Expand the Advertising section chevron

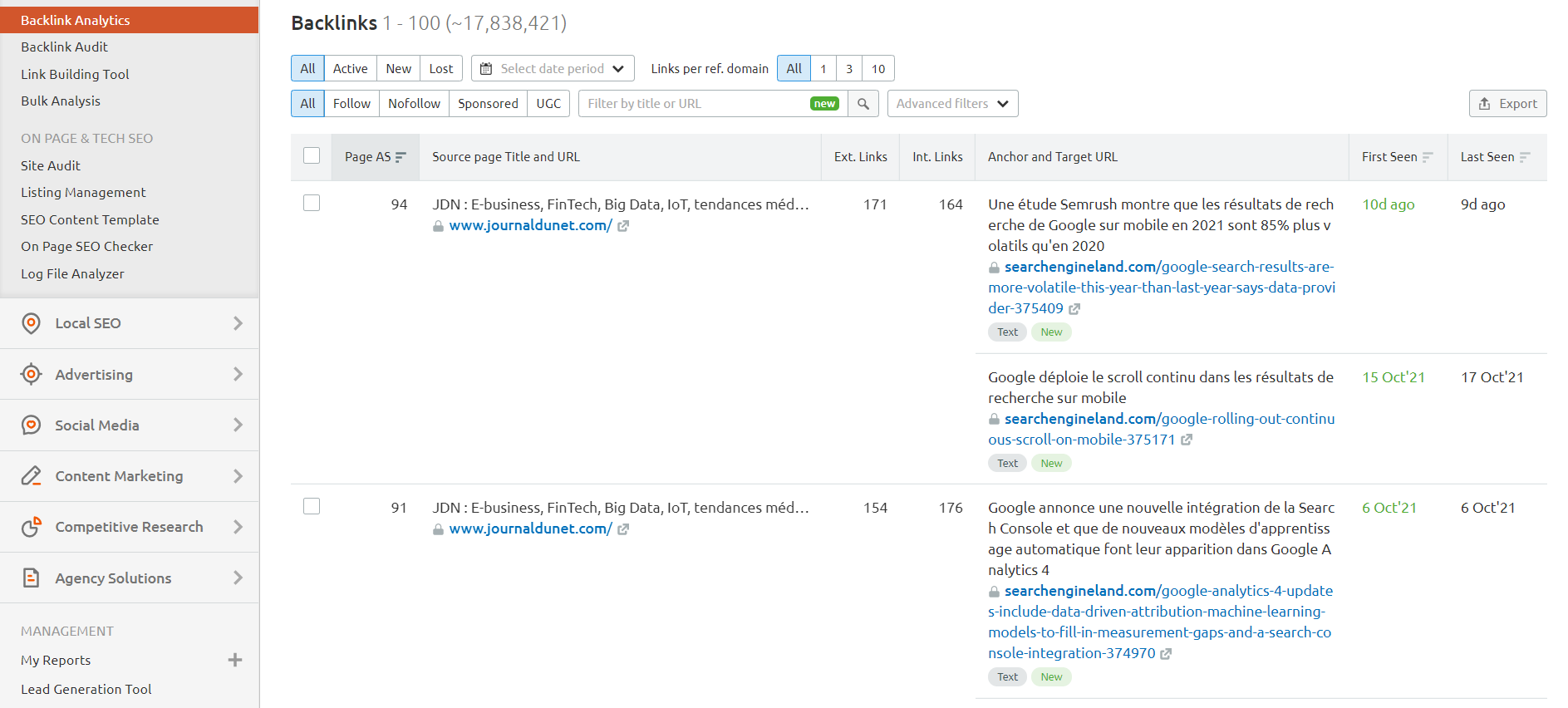(238, 374)
